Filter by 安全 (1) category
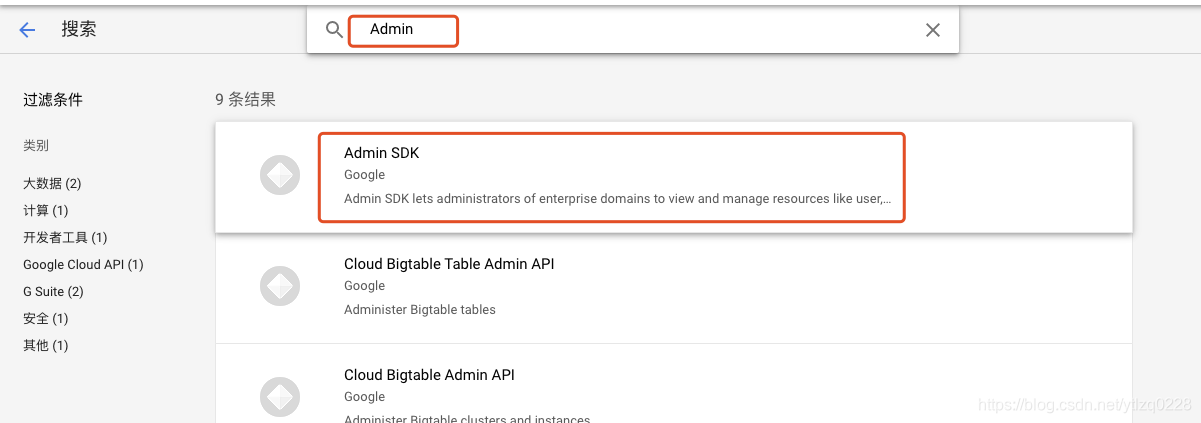 (x=46, y=318)
